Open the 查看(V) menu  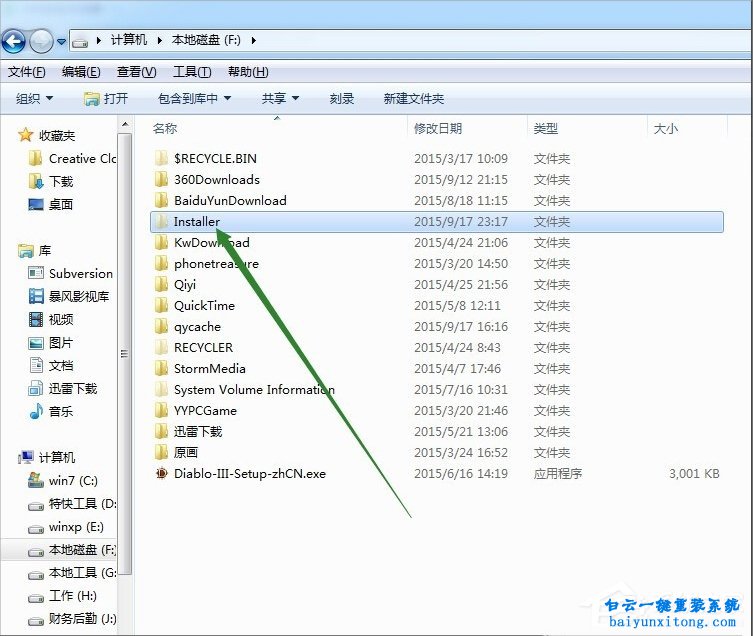pos(136,72)
